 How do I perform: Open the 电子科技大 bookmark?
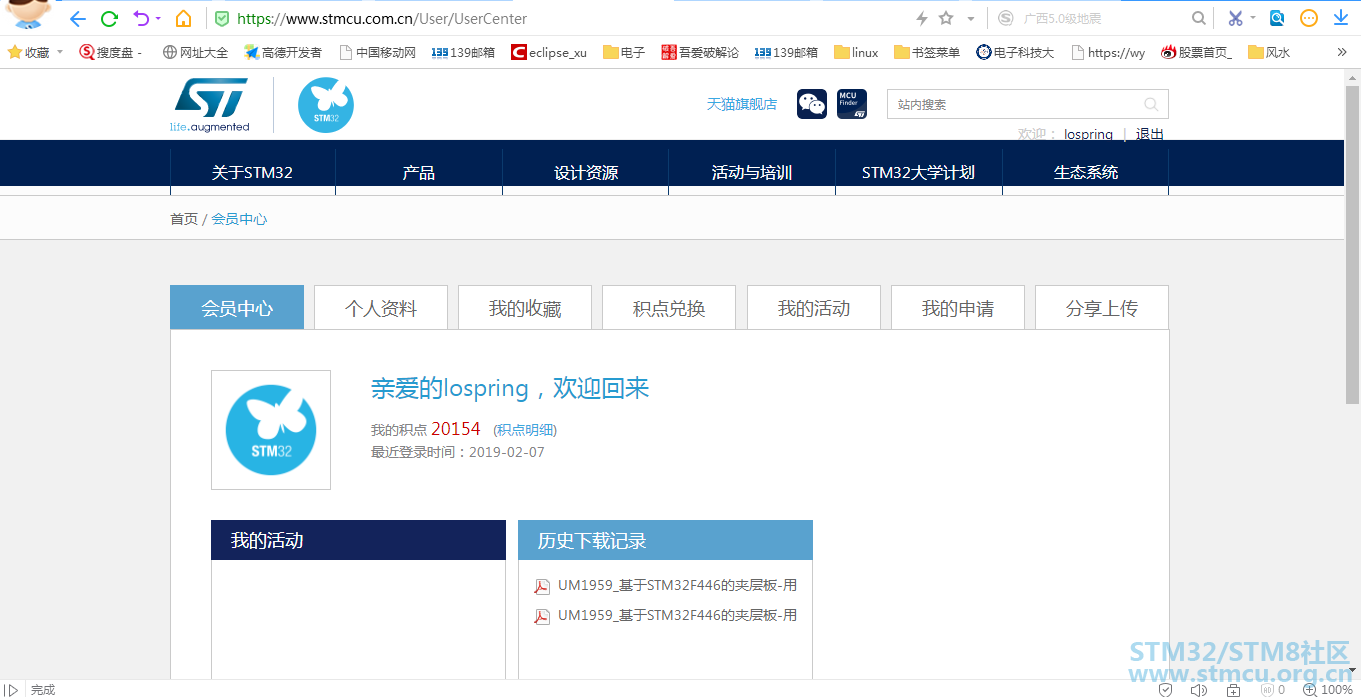click(x=1015, y=52)
